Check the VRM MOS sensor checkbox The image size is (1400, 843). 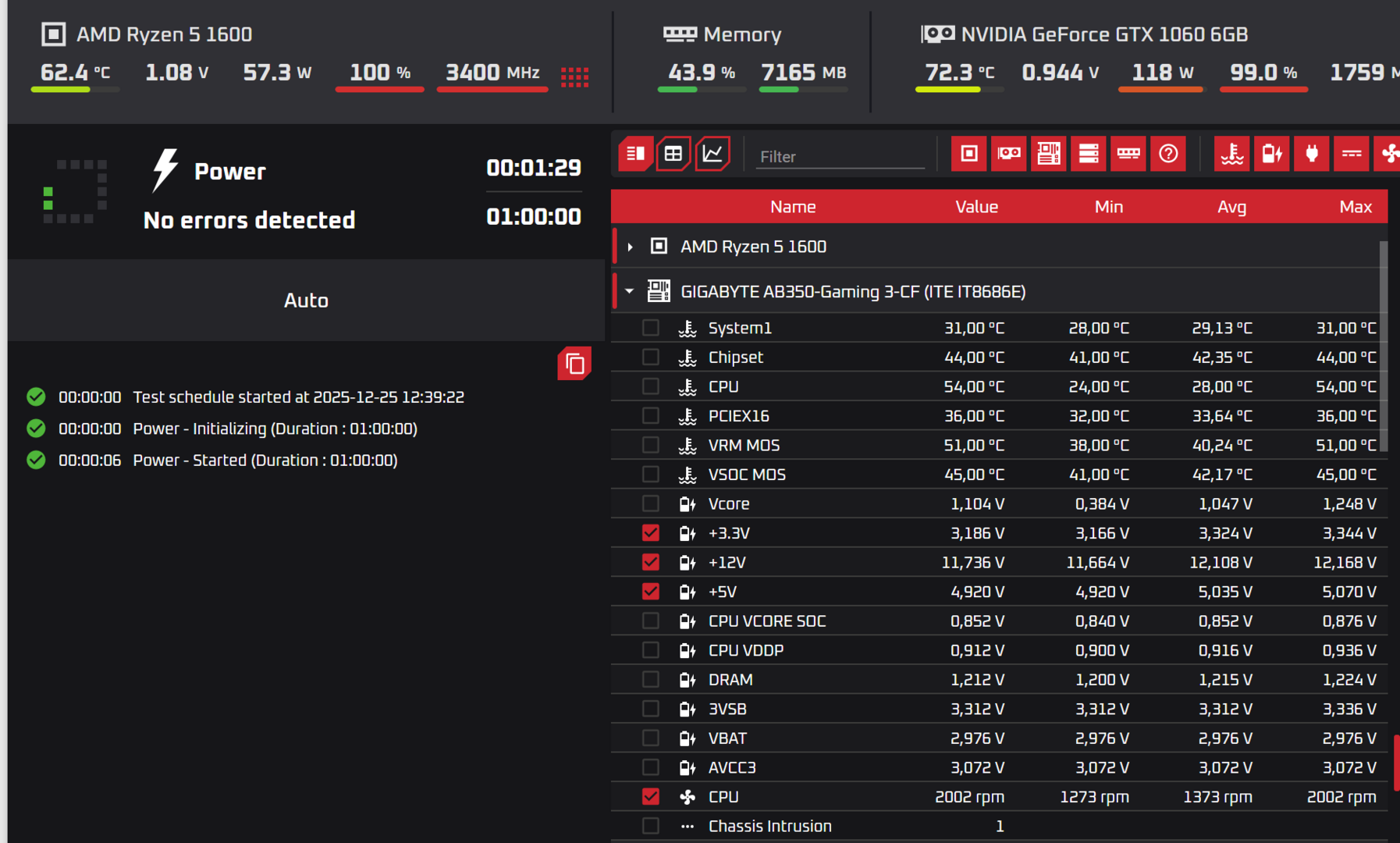pos(650,445)
